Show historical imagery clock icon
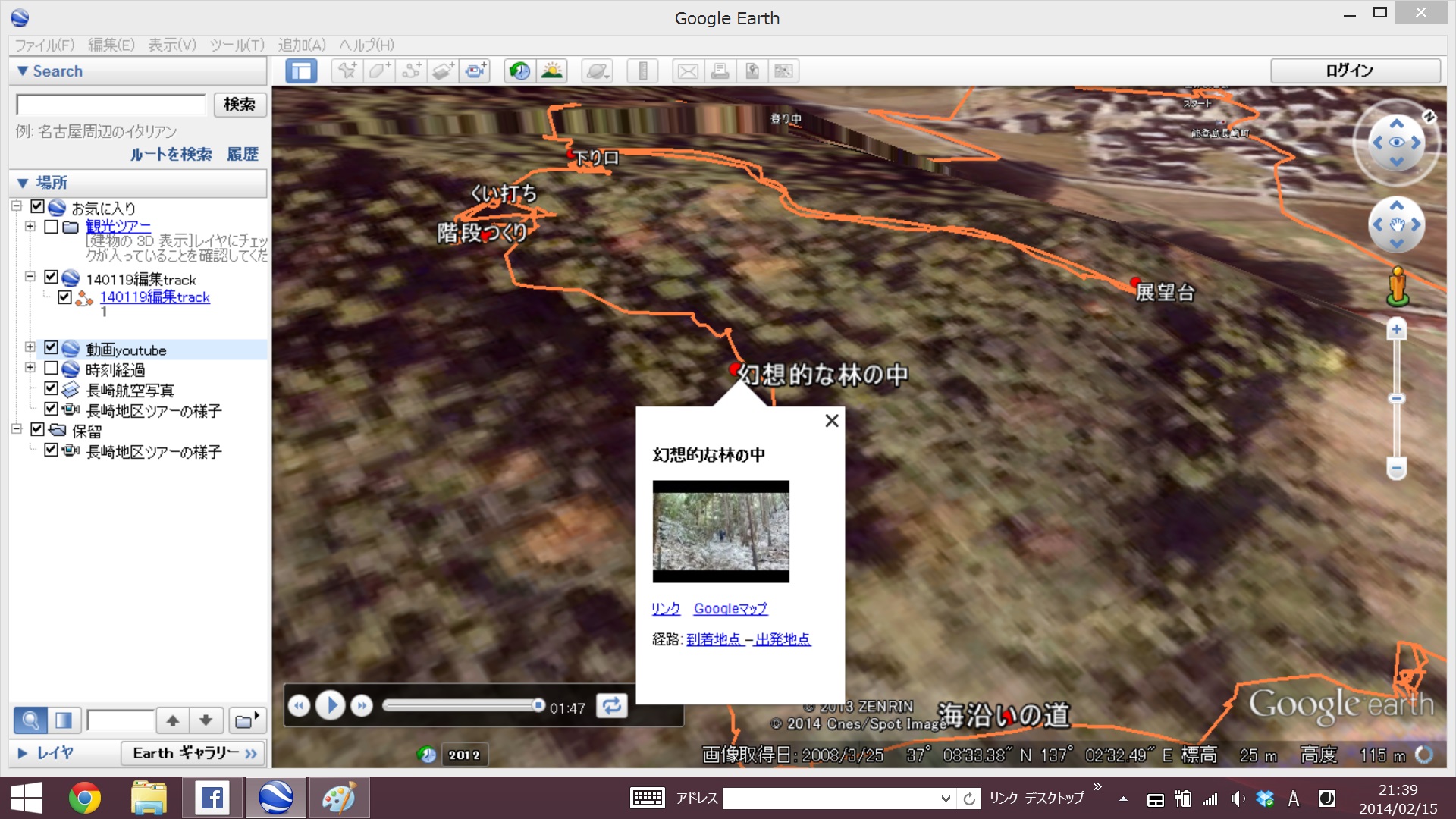Viewport: 1456px width, 819px height. (519, 71)
